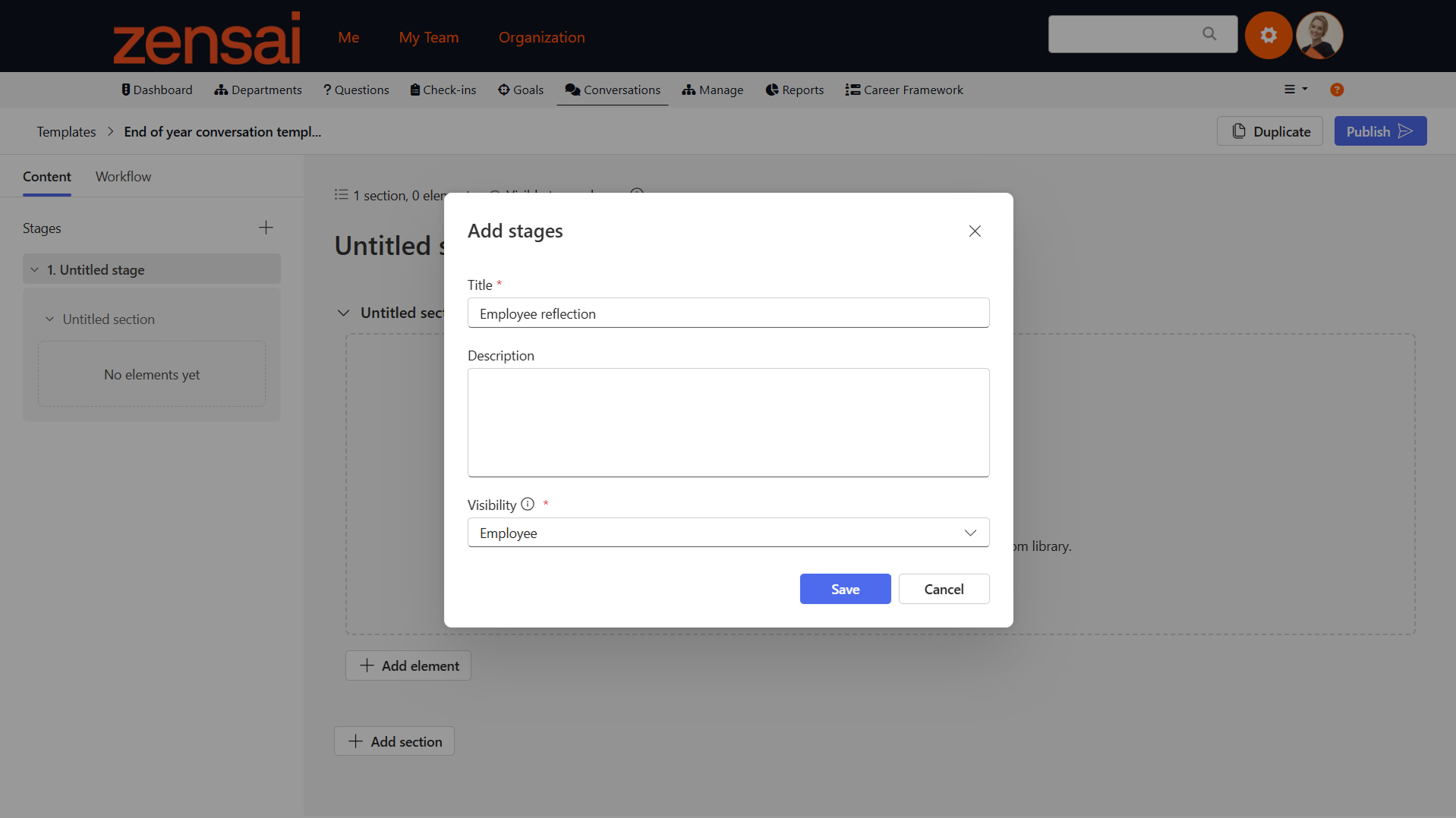Image resolution: width=1456 pixels, height=818 pixels.
Task: Open the Visibility dropdown showing Employee
Action: (728, 533)
